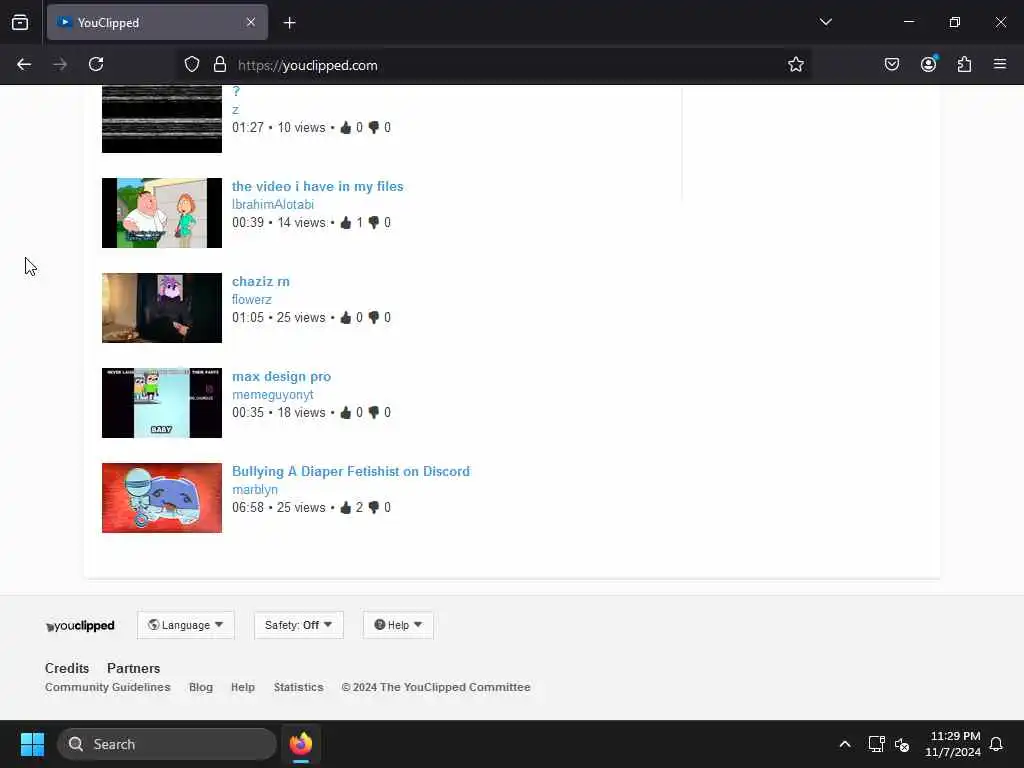Expand the Safety: Off dropdown
Viewport: 1024px width, 768px height.
pos(298,625)
